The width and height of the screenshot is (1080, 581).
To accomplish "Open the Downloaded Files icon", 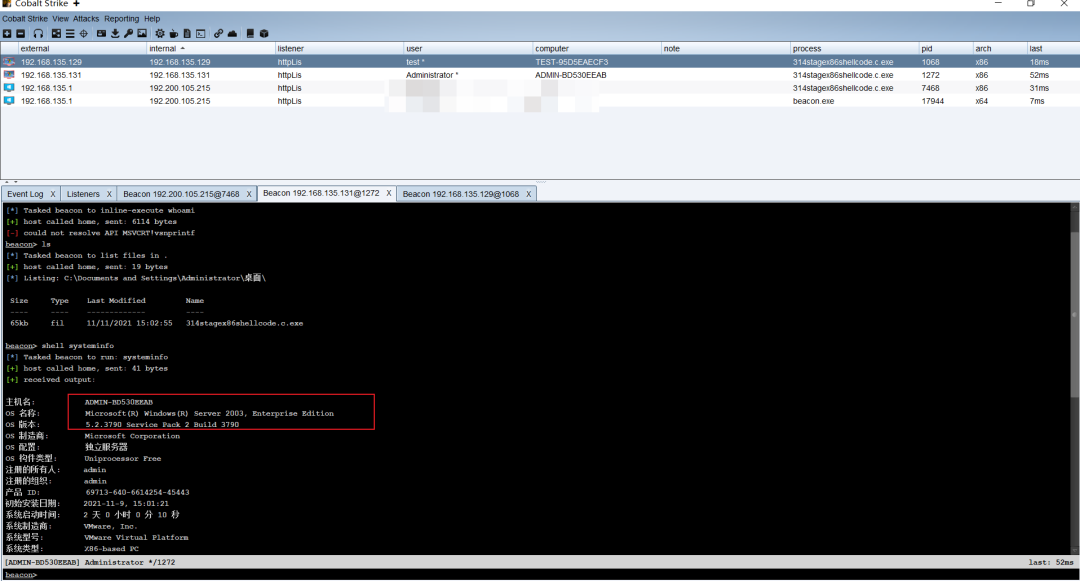I will tap(115, 33).
